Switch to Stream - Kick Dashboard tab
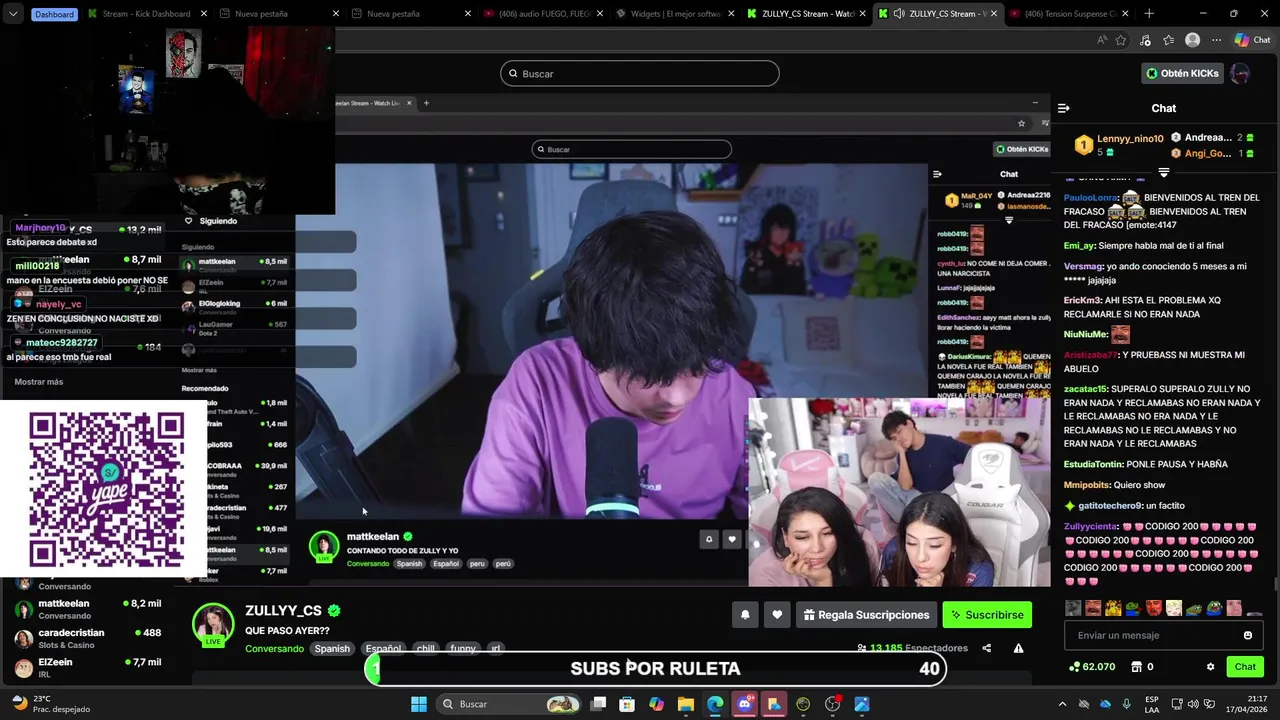1280x720 pixels. tap(148, 14)
